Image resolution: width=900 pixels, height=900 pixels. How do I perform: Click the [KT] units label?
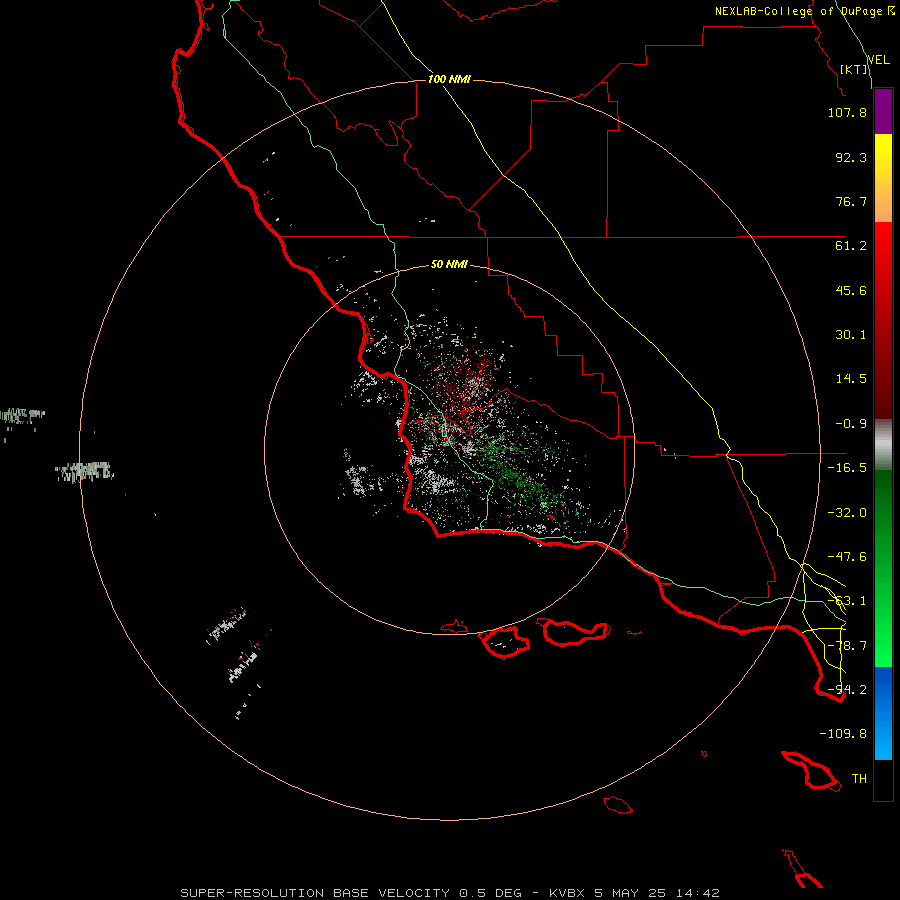854,69
